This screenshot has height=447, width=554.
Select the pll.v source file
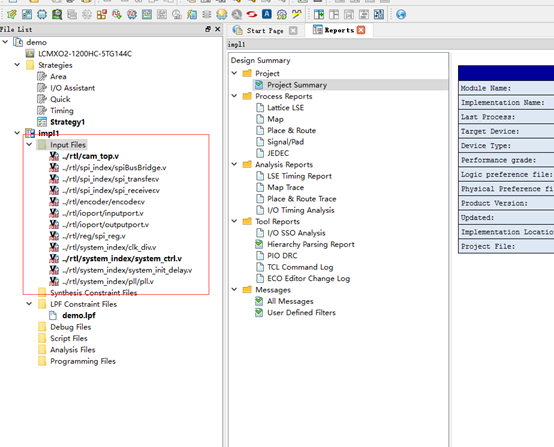(x=108, y=281)
